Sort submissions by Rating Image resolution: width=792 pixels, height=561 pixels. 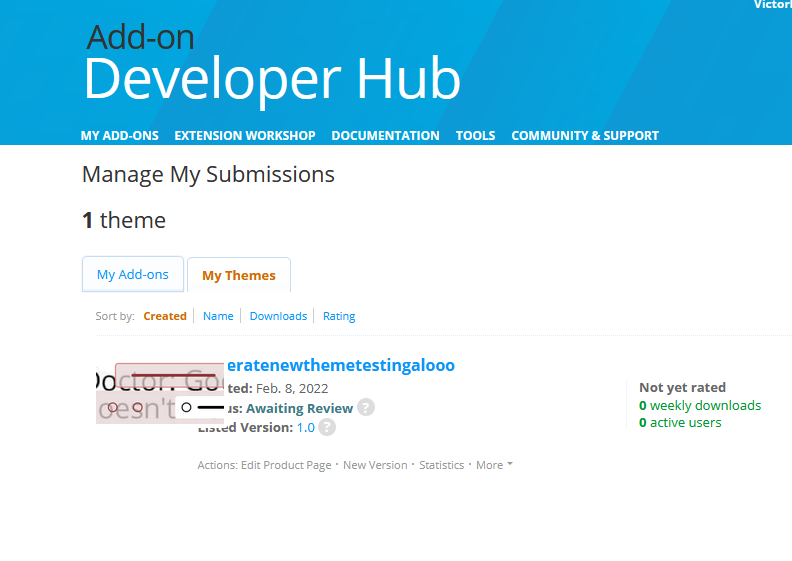pos(339,316)
